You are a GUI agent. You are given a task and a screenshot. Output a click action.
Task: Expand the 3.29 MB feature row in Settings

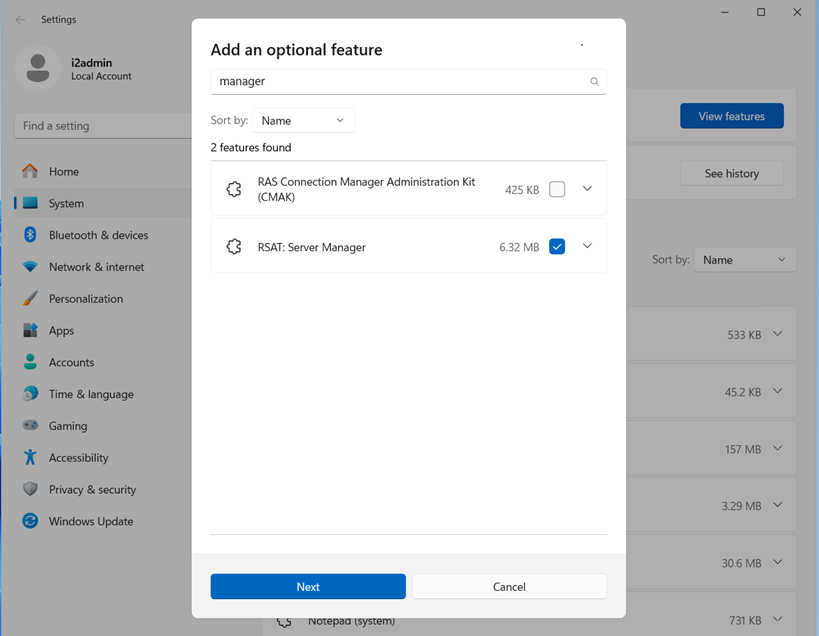click(x=778, y=505)
